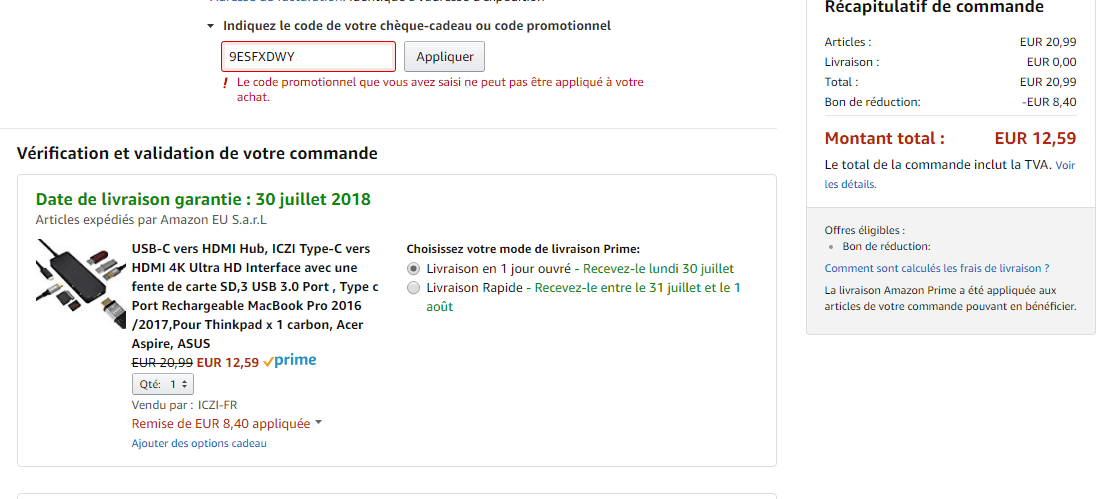Click the Bon de réduction eligible offer bullet
This screenshot has width=1115, height=499.
click(x=886, y=246)
